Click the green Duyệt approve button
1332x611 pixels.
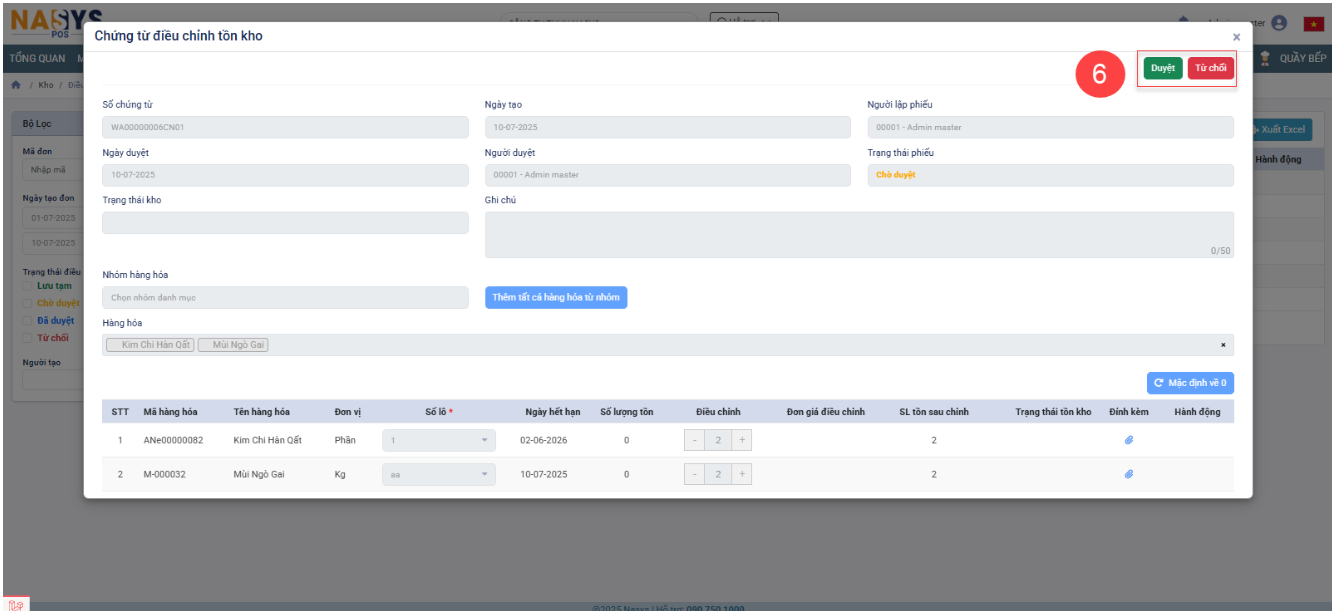(1162, 68)
